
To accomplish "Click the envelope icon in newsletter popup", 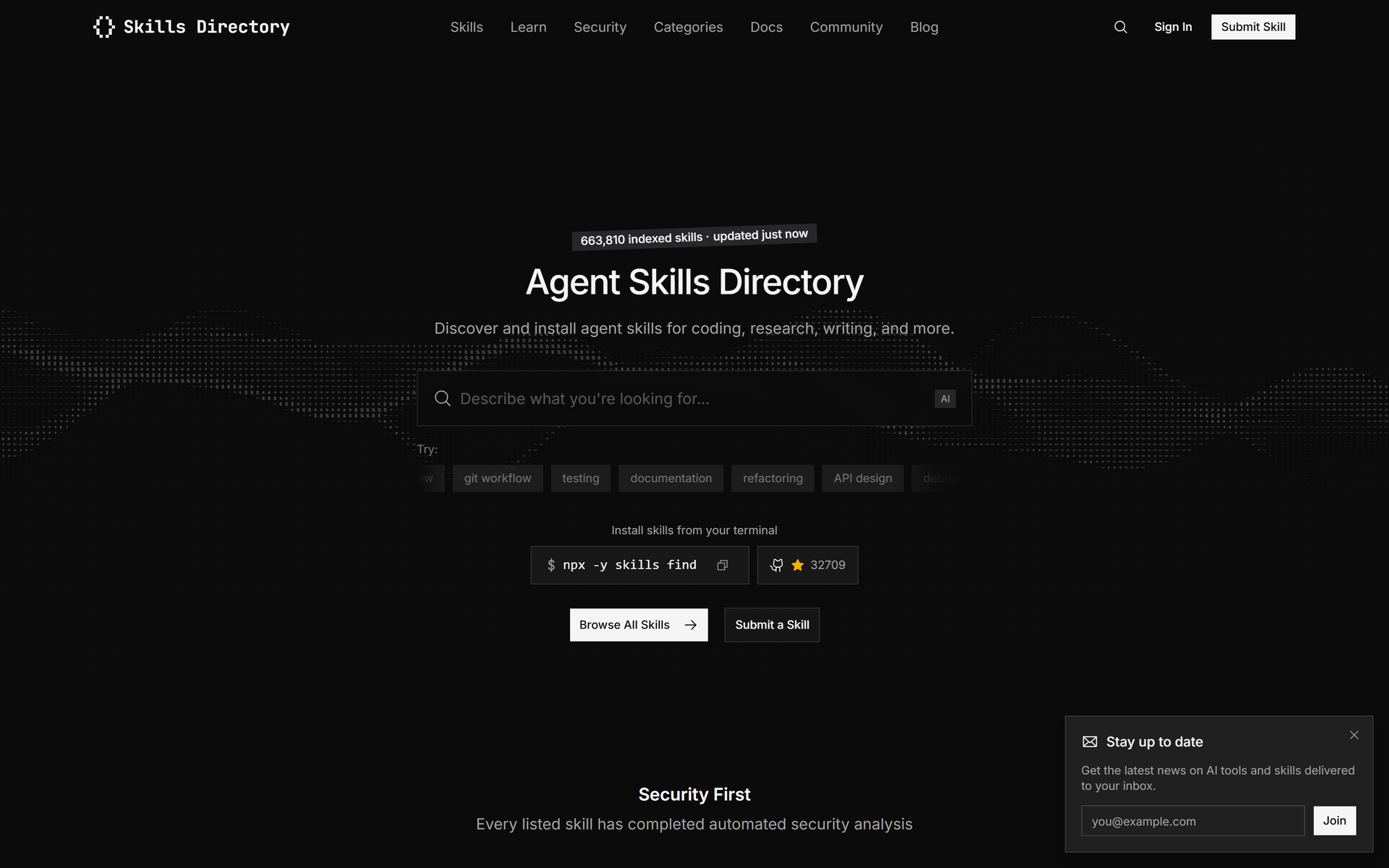I will [x=1089, y=741].
